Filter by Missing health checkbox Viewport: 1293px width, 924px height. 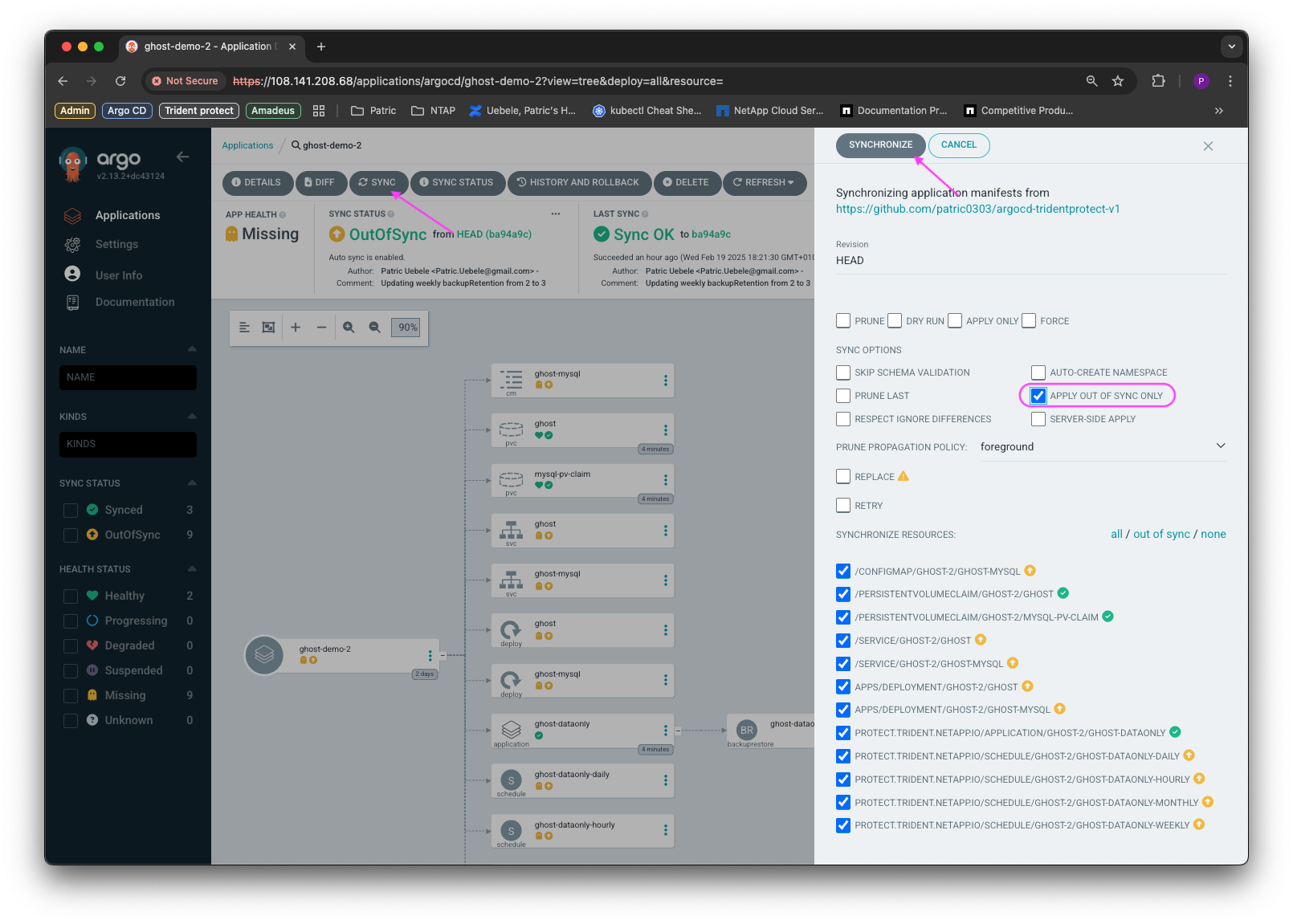(x=71, y=696)
